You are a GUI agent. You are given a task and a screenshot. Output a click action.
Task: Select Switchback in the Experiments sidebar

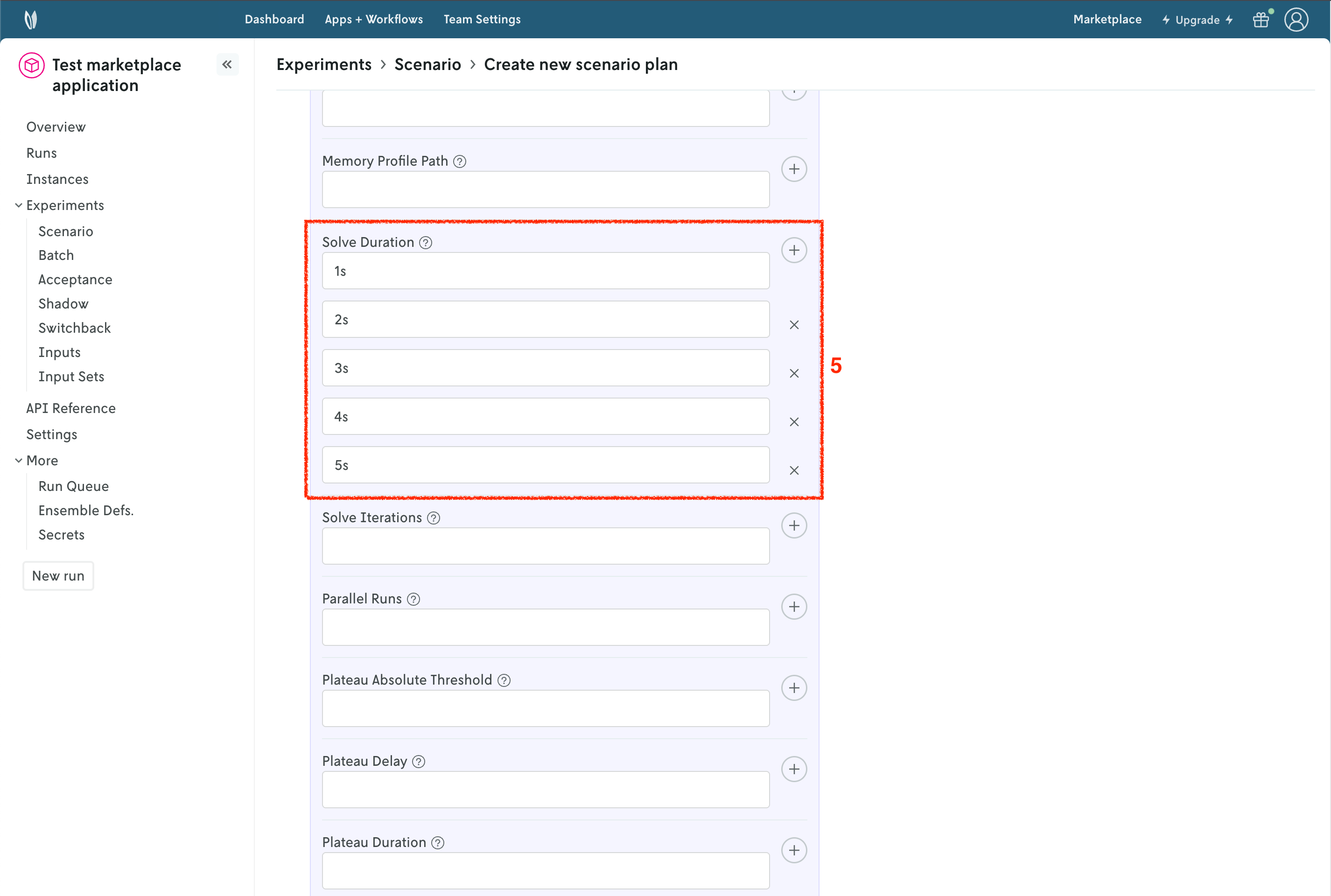74,328
